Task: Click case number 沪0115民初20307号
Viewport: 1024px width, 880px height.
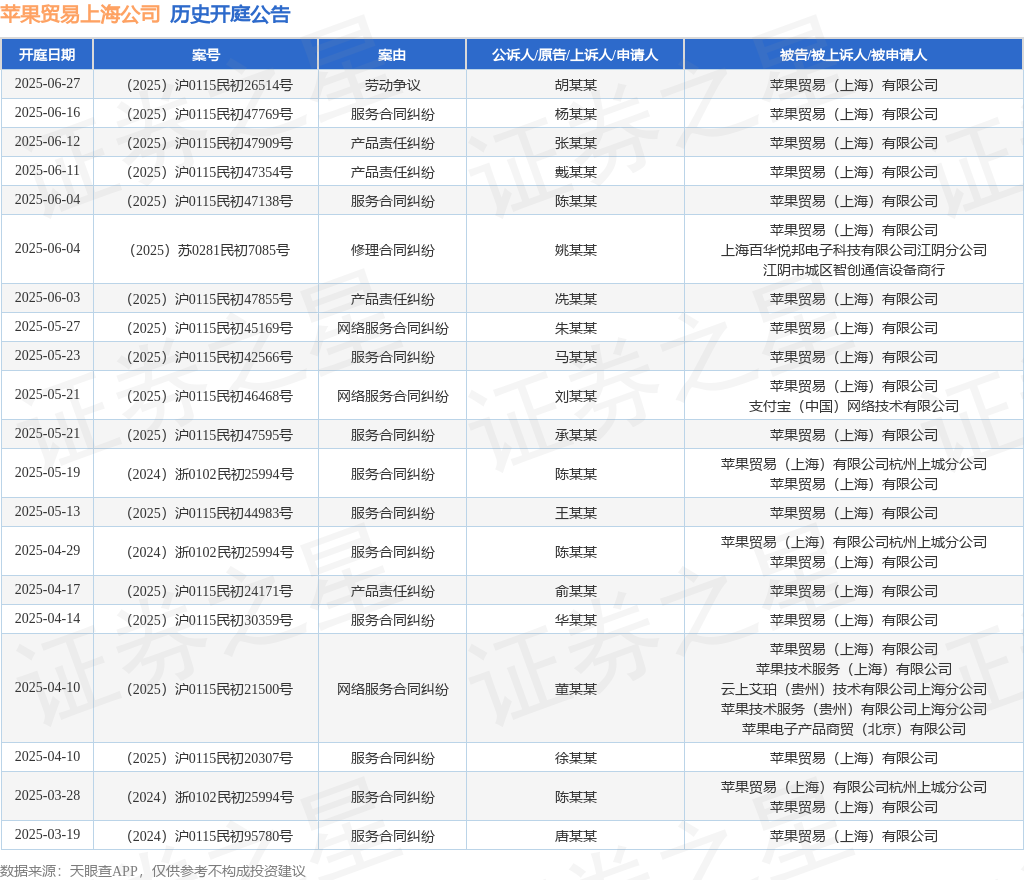Action: coord(234,758)
